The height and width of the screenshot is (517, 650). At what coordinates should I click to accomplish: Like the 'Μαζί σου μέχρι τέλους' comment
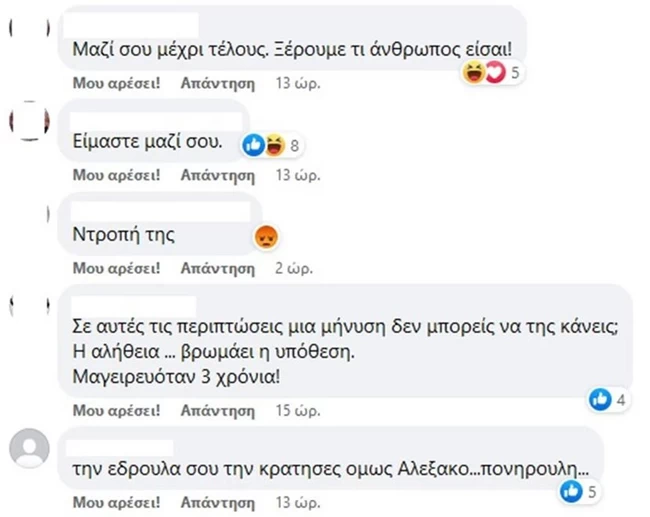coord(117,85)
